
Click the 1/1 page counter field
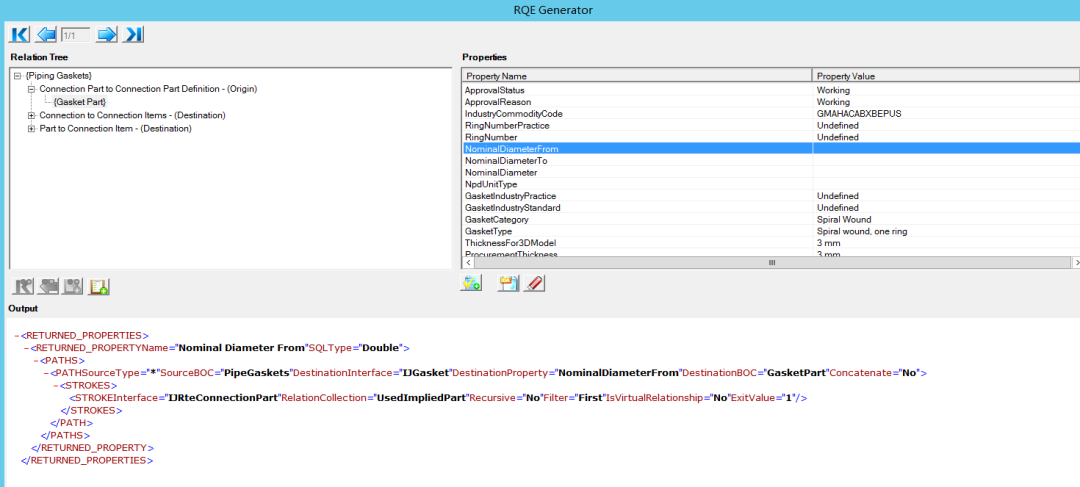(x=76, y=34)
